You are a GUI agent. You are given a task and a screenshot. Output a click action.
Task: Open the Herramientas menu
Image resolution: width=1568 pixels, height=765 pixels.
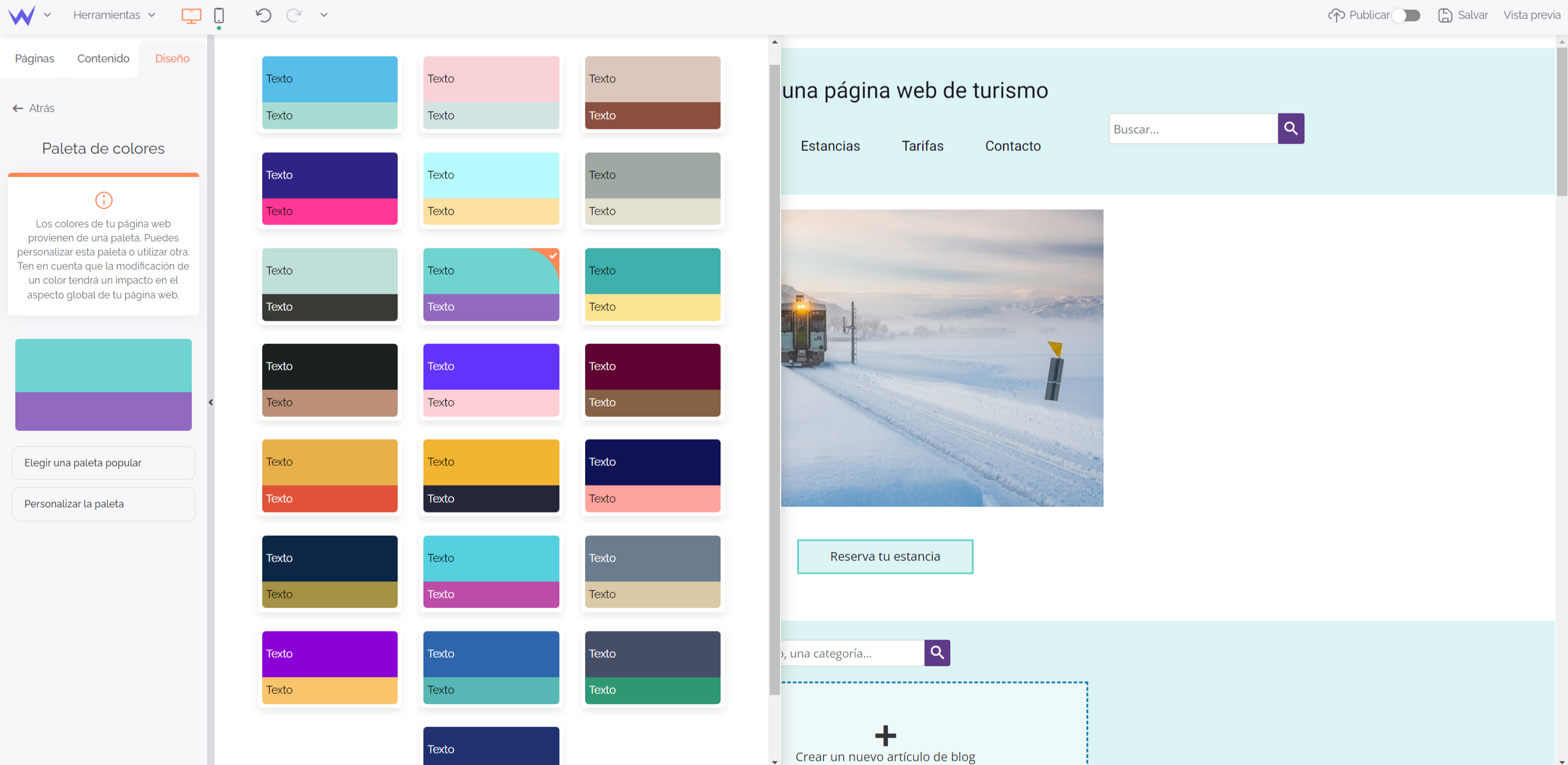pyautogui.click(x=114, y=15)
